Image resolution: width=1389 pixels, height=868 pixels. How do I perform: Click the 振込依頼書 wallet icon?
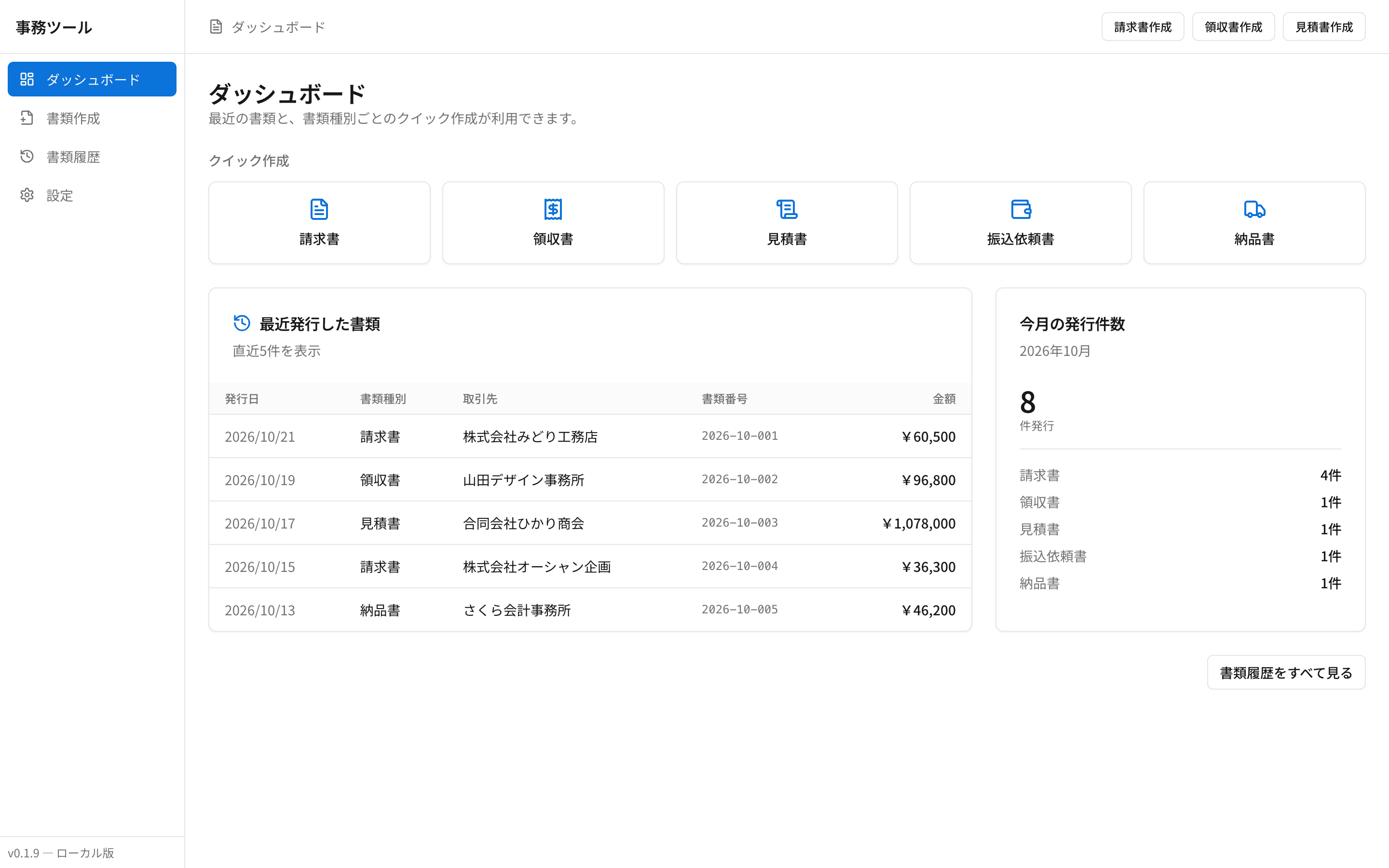click(1021, 210)
